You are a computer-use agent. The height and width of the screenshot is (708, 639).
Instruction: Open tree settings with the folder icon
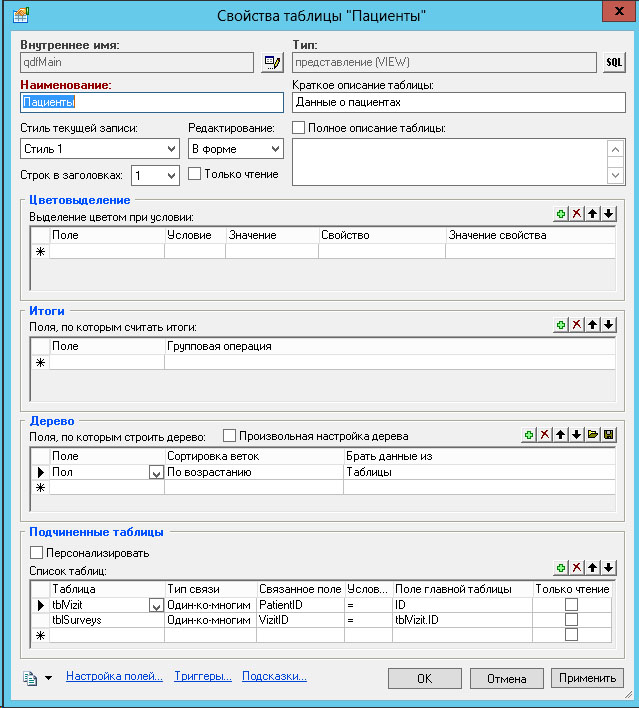(593, 435)
